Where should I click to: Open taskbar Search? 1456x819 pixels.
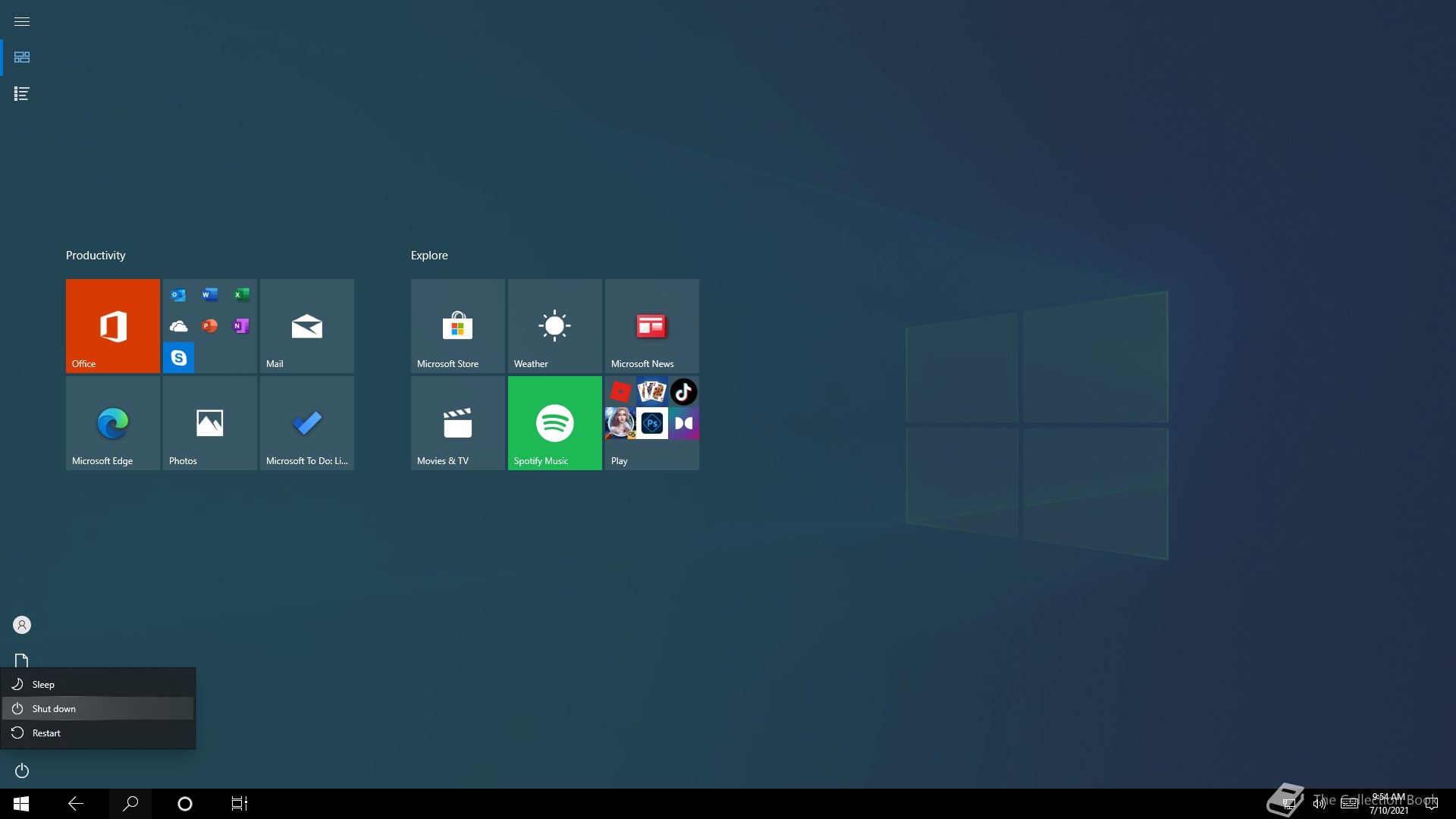130,804
